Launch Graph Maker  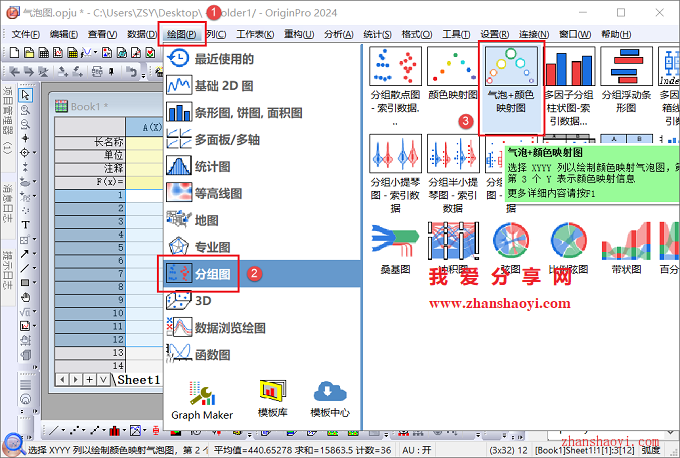pos(202,400)
